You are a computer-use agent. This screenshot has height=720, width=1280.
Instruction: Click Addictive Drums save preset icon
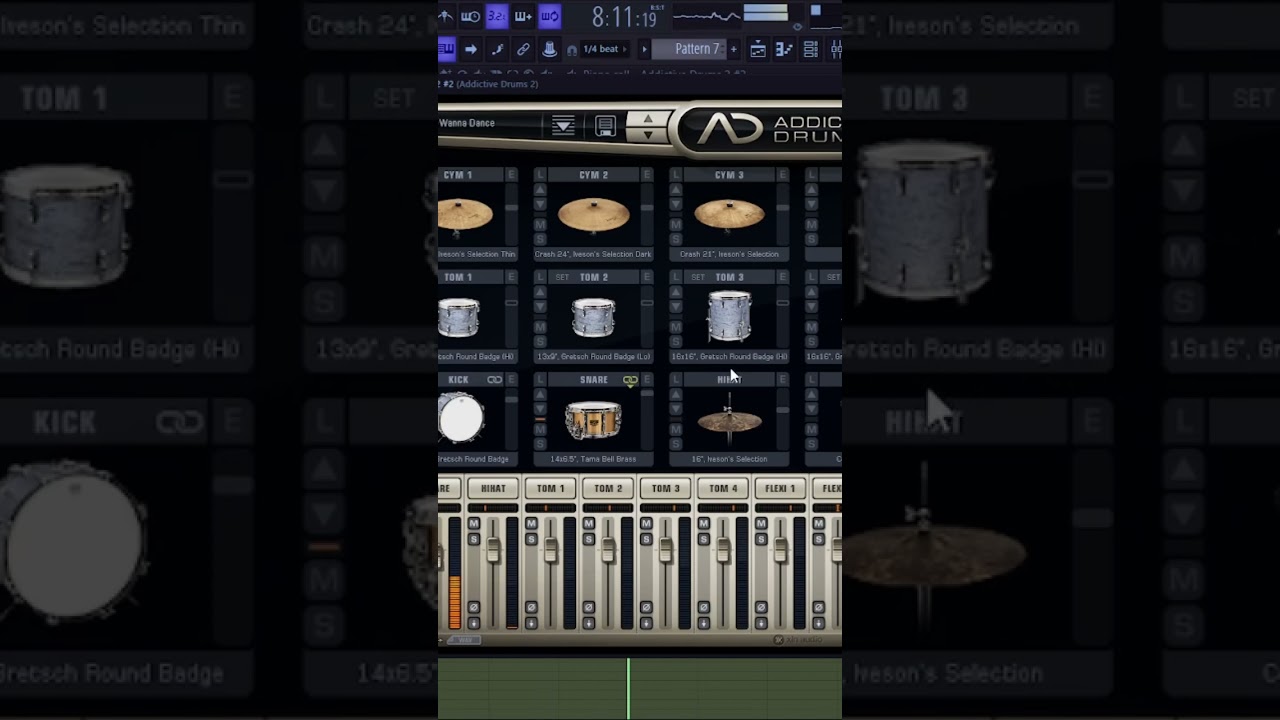(x=605, y=126)
